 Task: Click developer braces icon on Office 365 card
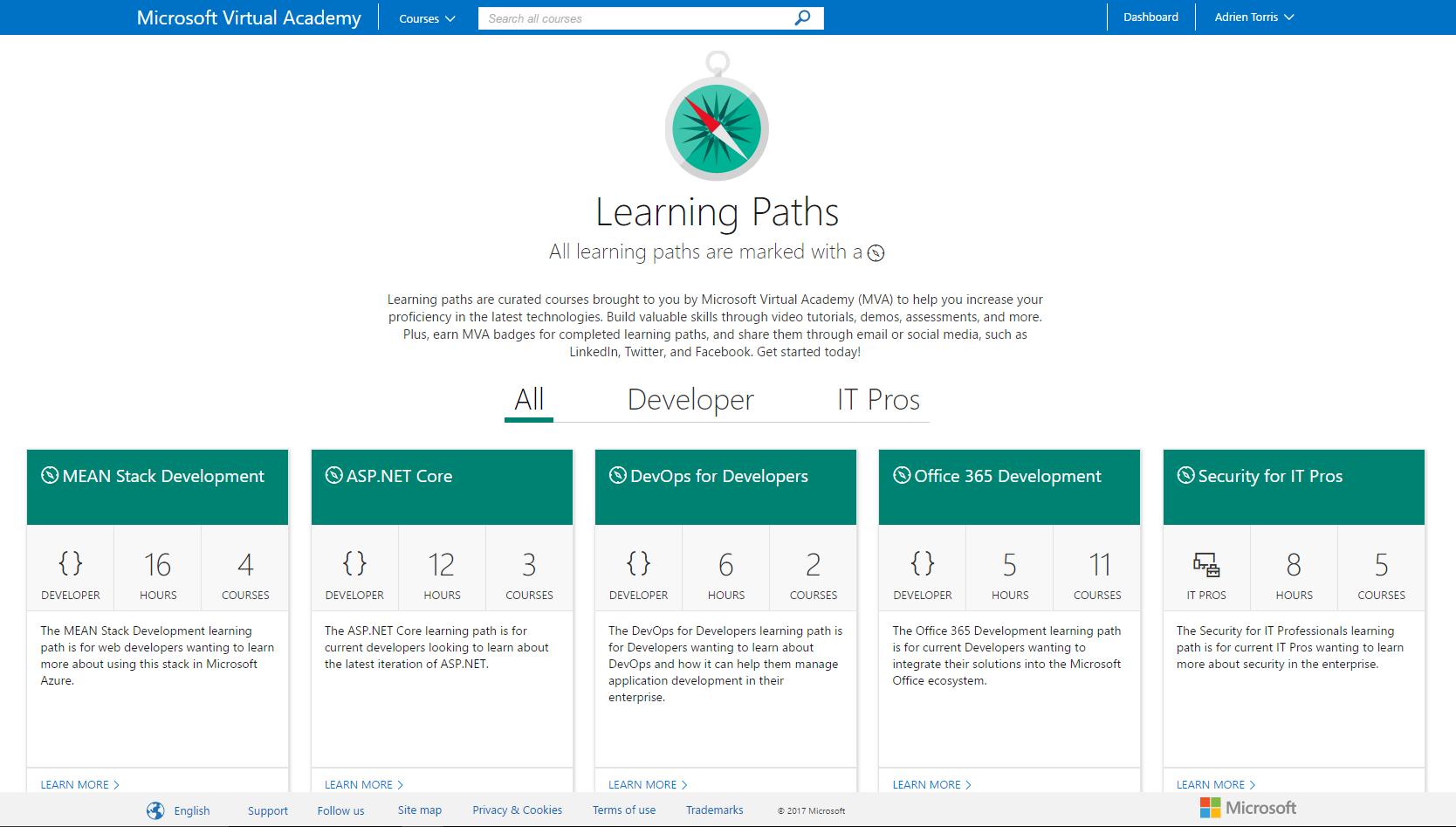(x=923, y=563)
